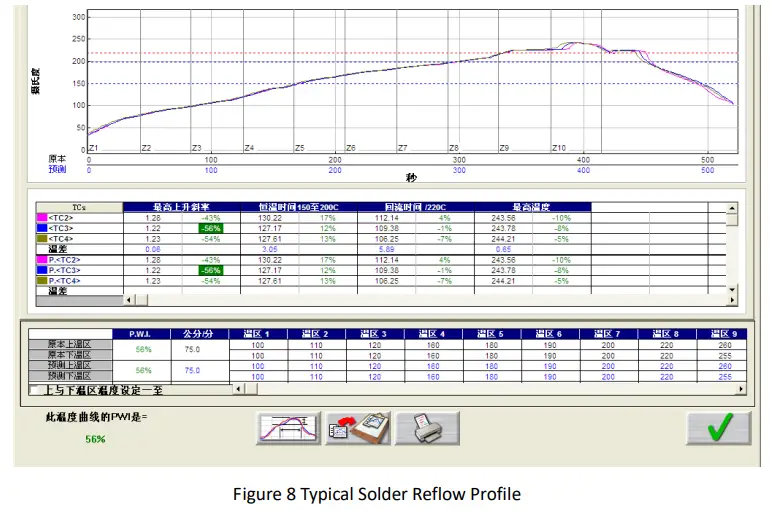772x511 pixels.
Task: Click highlighted -56% cell in P.<TC3> row
Action: tap(211, 270)
